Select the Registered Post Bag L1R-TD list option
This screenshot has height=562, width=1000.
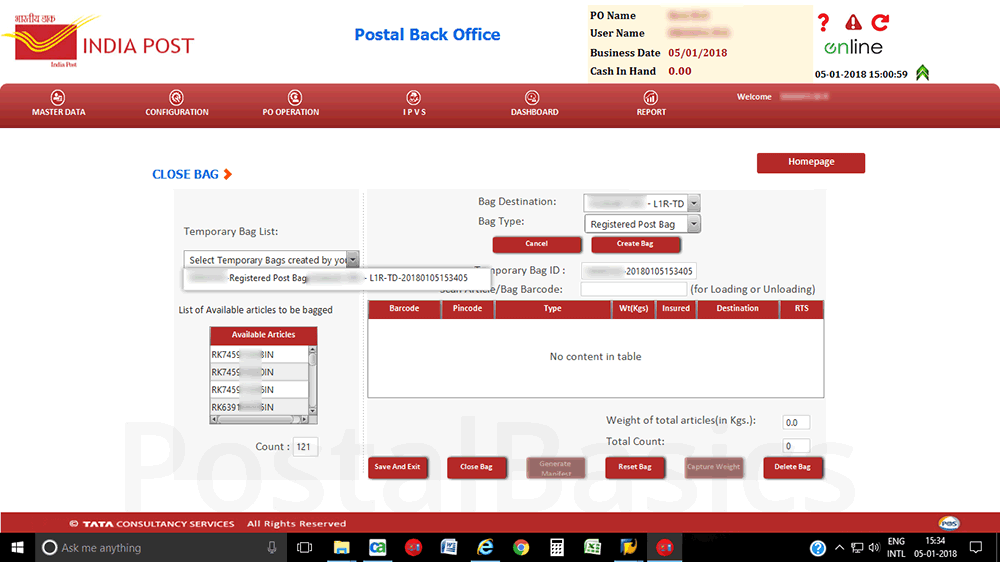coord(329,278)
